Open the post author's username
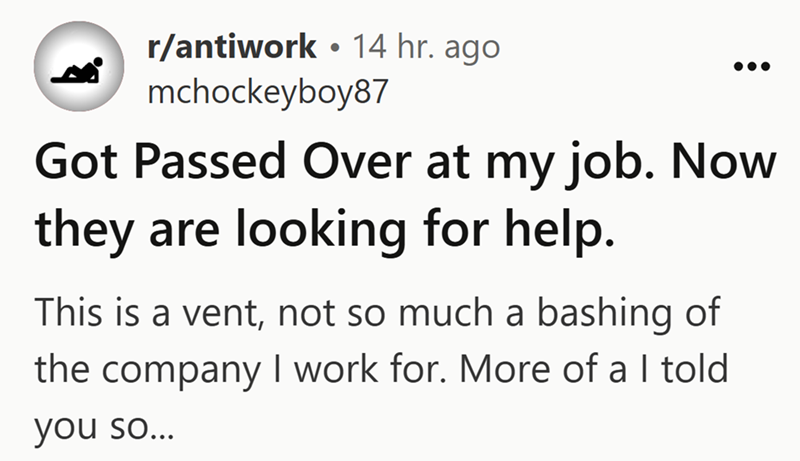 265,93
